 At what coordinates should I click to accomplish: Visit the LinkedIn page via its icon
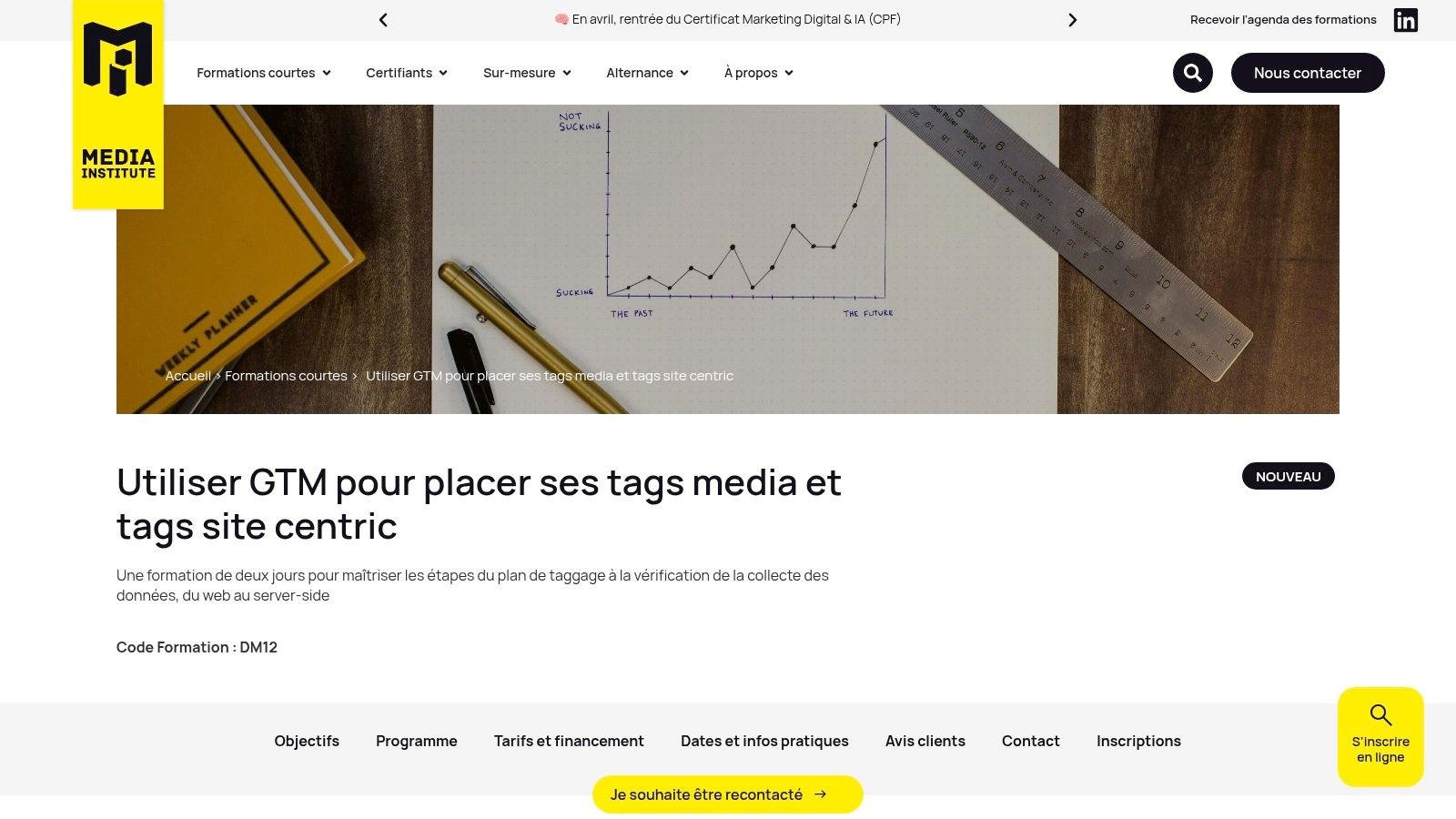[1406, 19]
